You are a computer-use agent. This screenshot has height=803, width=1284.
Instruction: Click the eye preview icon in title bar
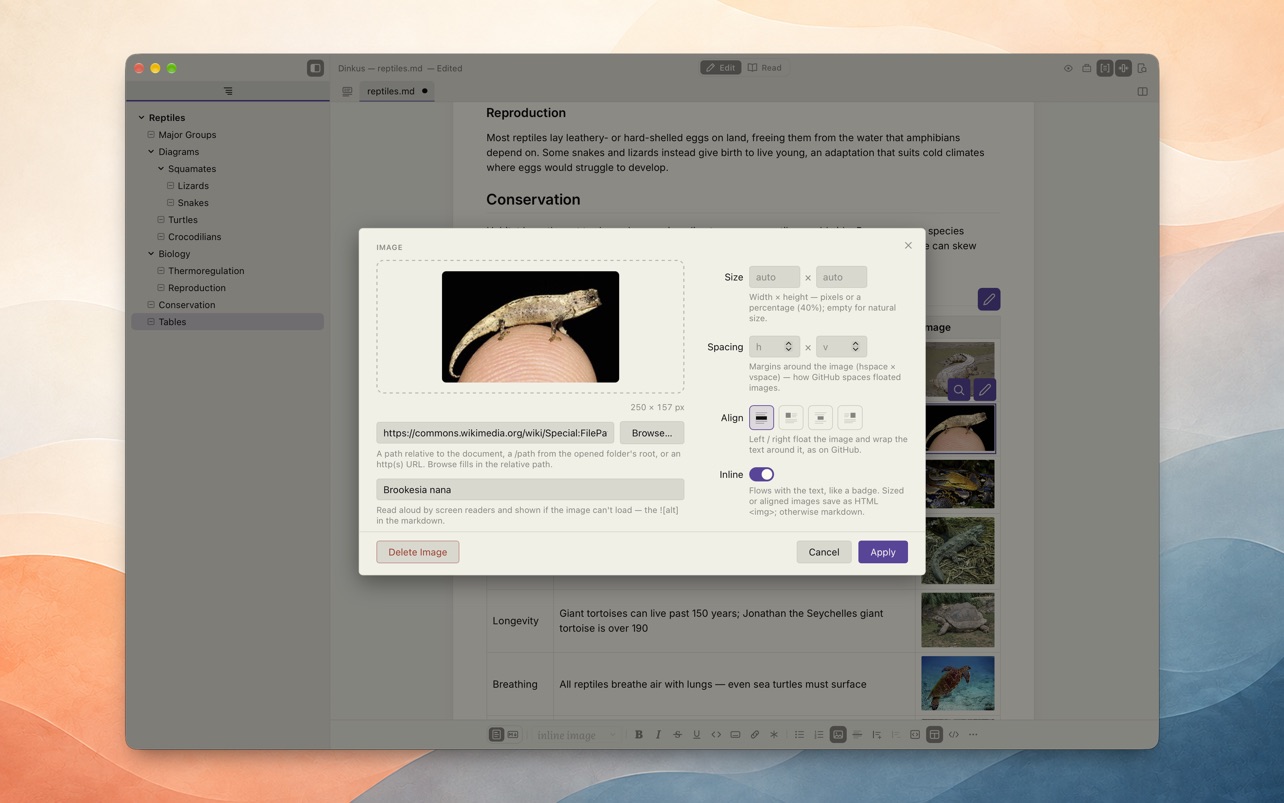click(1068, 68)
